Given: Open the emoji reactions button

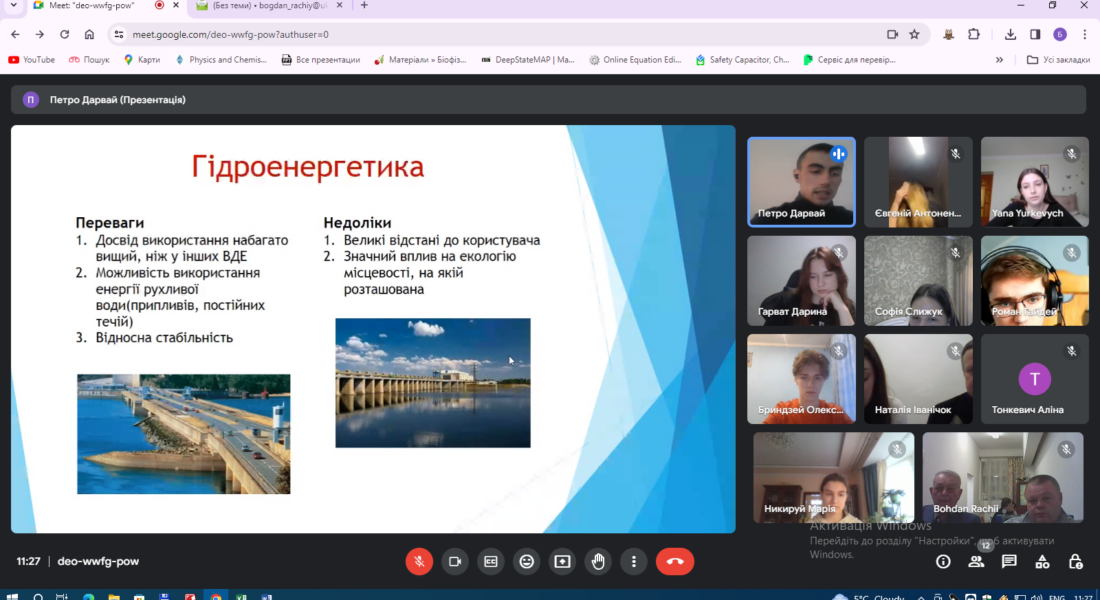Looking at the screenshot, I should click(527, 561).
